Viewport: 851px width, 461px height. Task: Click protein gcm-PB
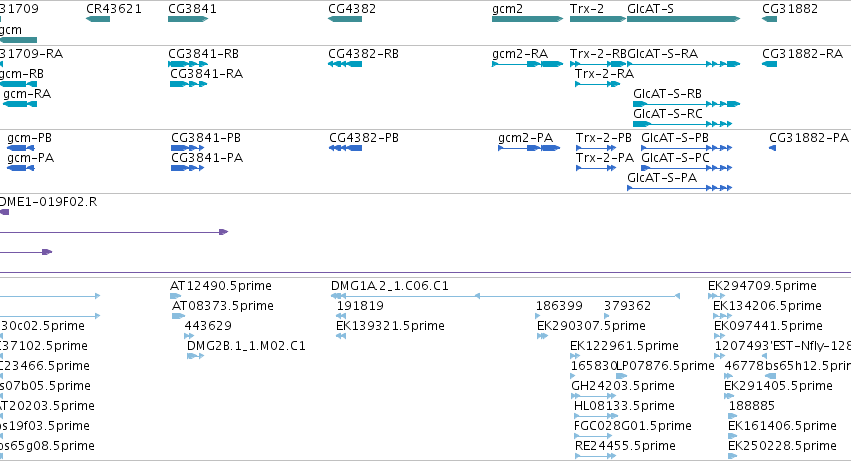pyautogui.click(x=21, y=148)
